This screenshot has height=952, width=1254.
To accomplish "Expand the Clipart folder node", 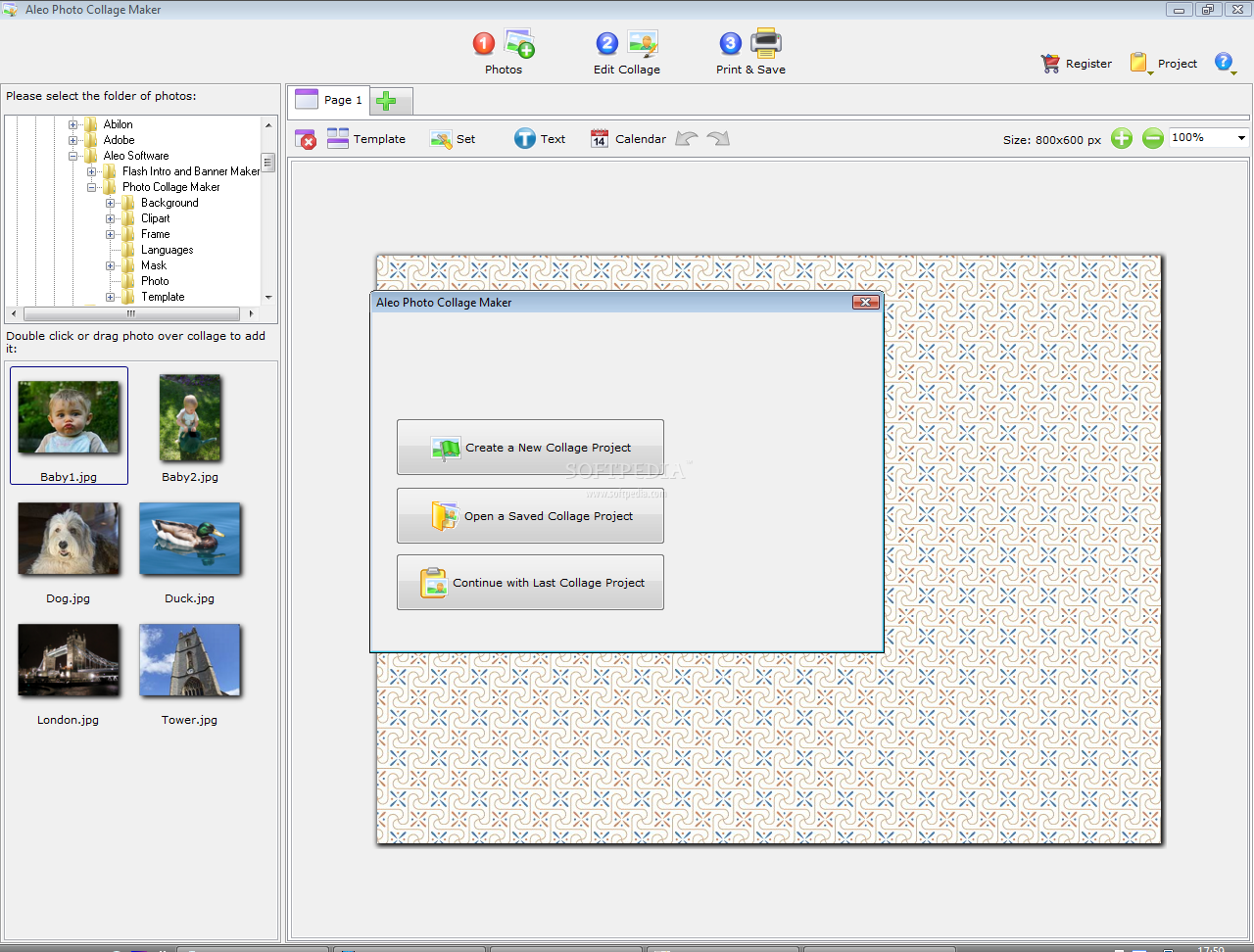I will click(111, 218).
